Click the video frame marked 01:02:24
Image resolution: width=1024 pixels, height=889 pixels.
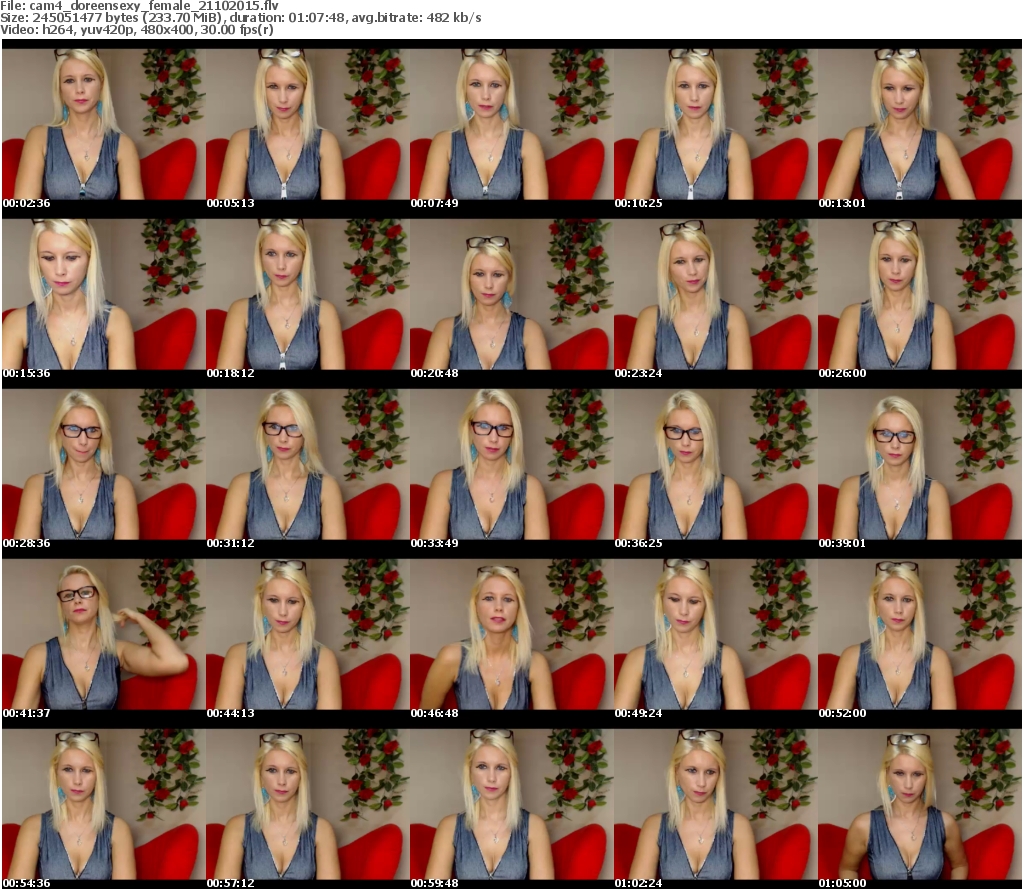[715, 805]
